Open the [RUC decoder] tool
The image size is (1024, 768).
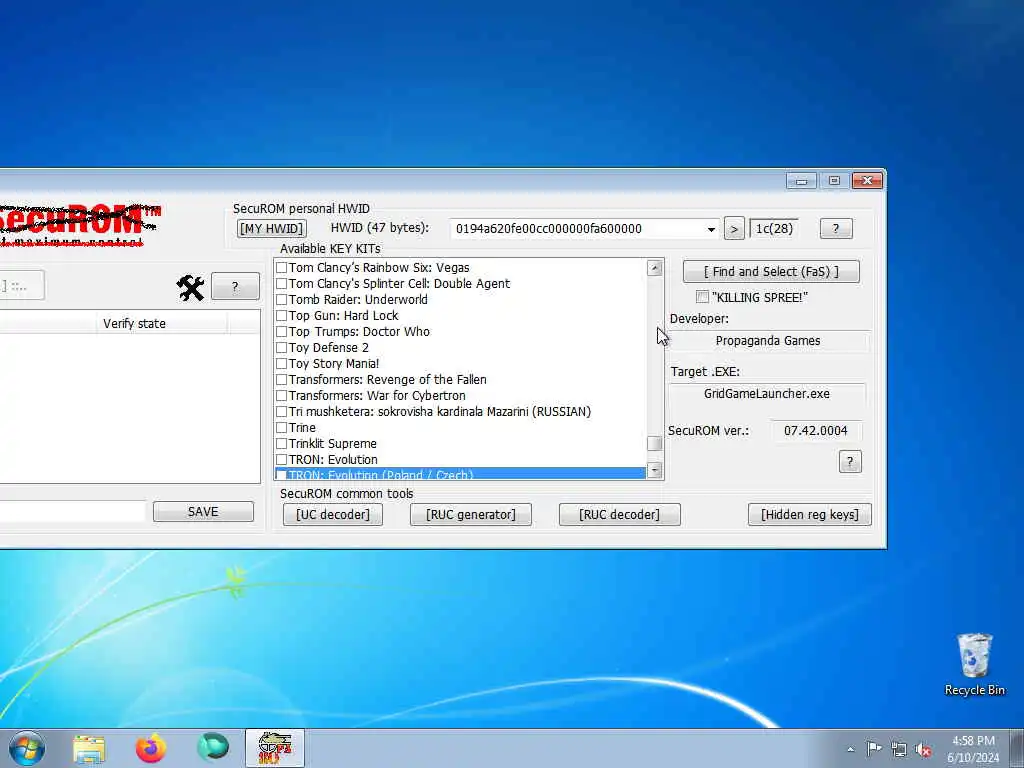coord(619,515)
